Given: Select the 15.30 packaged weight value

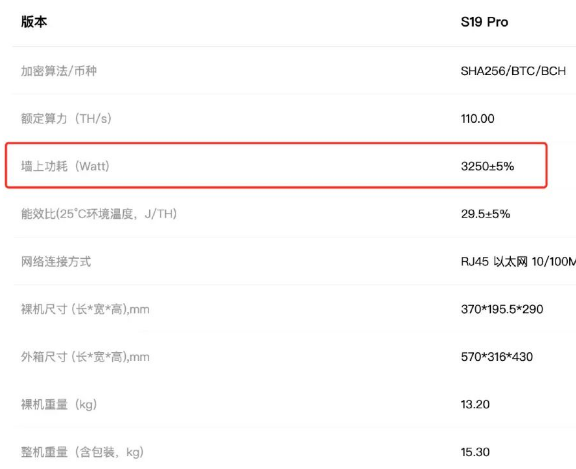Looking at the screenshot, I should (x=475, y=452).
